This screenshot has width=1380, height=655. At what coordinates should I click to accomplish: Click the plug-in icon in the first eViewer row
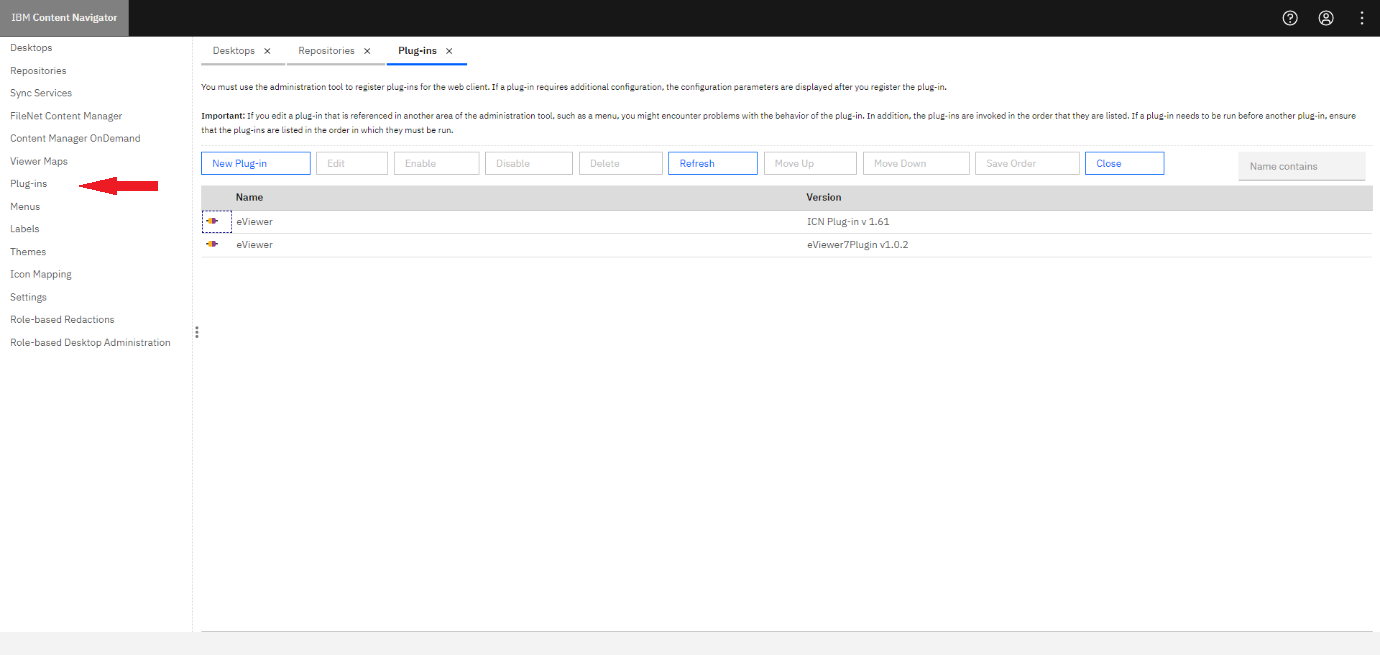212,221
